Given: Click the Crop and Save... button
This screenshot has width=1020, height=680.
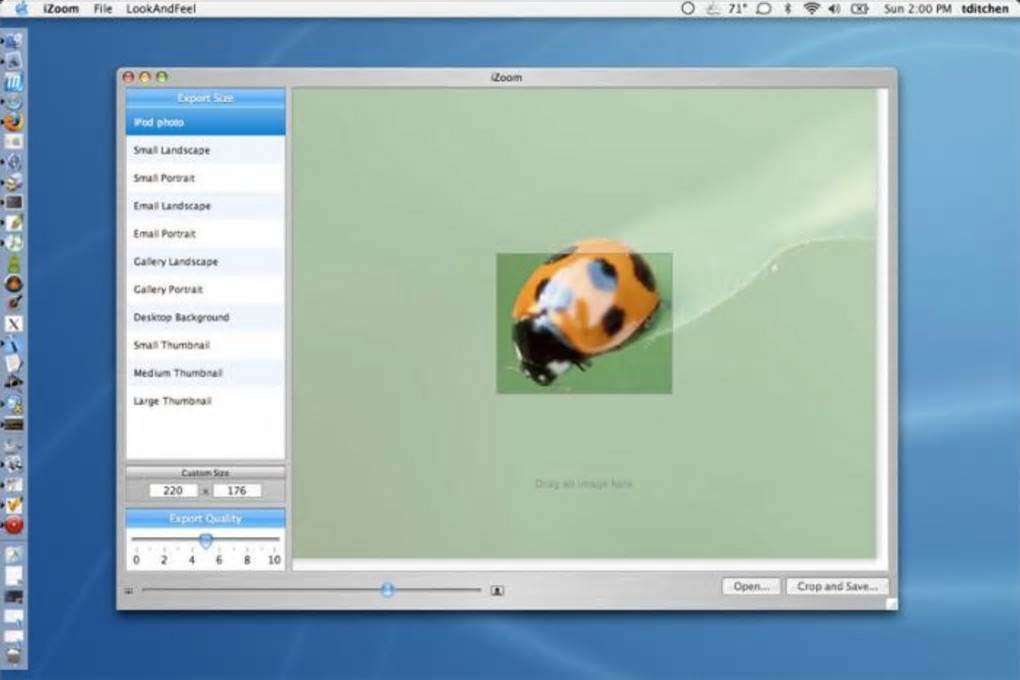Looking at the screenshot, I should 837,586.
